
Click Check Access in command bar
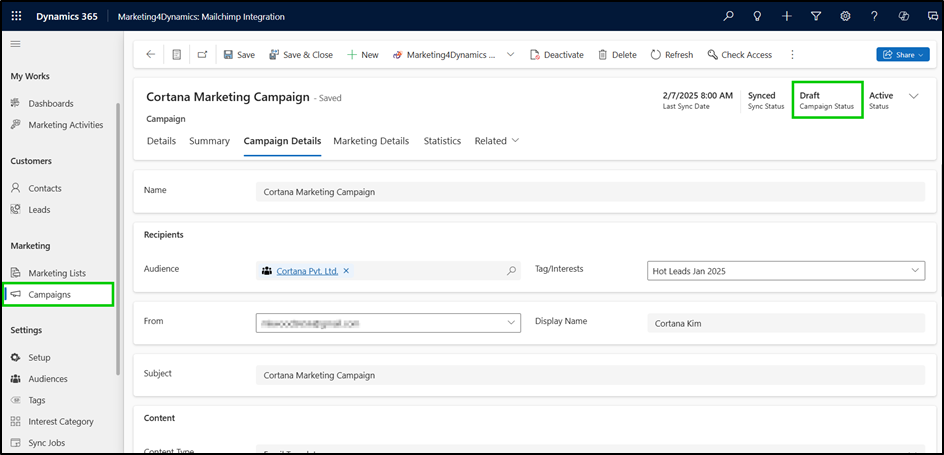(x=740, y=55)
